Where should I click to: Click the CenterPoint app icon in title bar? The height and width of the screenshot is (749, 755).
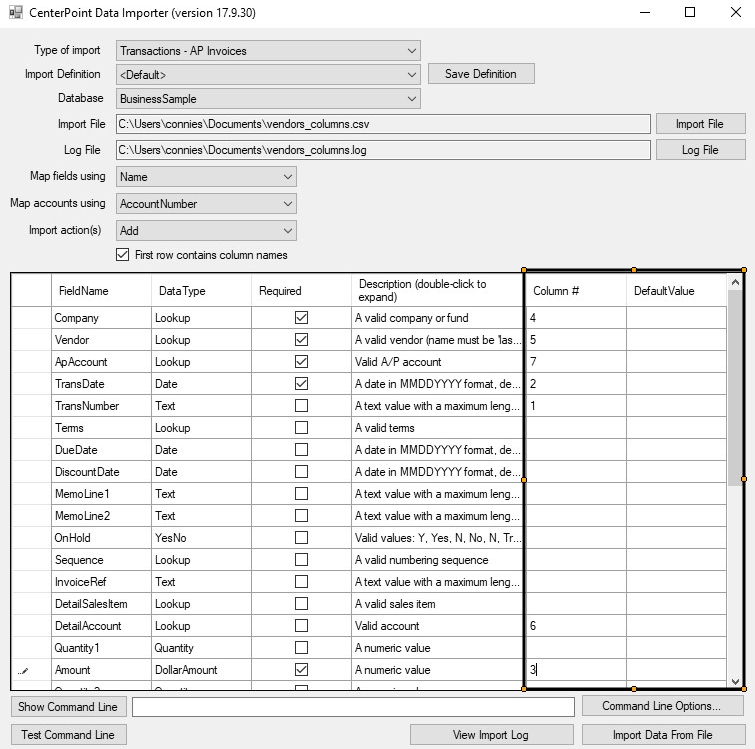point(15,13)
